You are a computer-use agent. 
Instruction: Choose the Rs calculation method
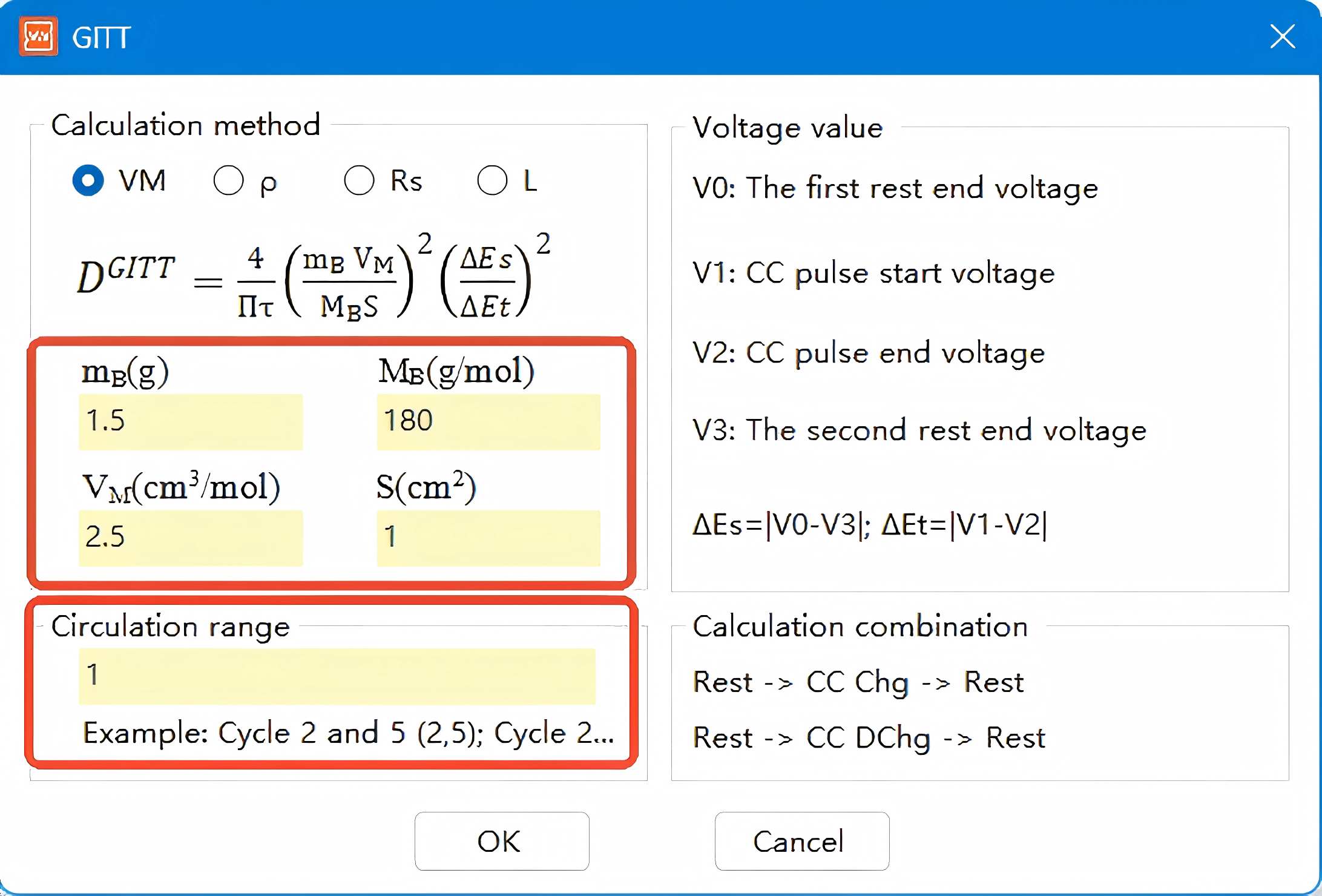359,180
